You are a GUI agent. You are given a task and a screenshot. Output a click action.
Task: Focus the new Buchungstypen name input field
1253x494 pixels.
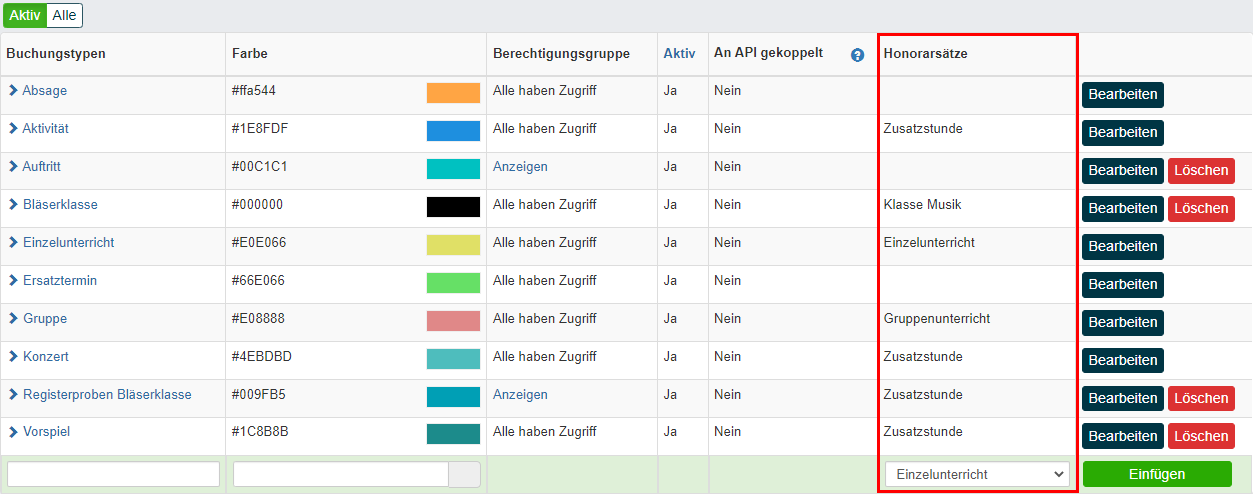pos(113,474)
